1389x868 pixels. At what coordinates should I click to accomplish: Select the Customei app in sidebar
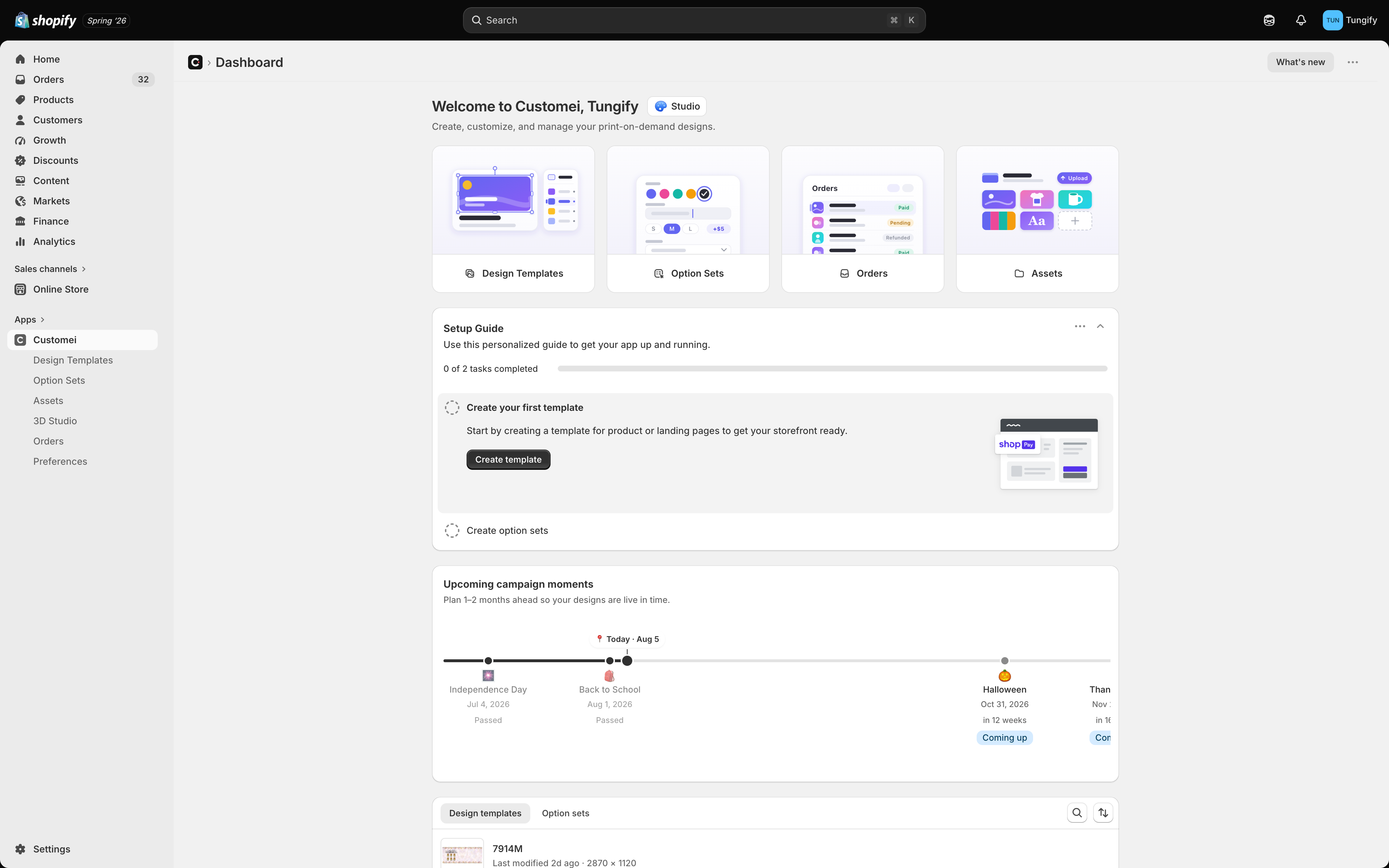[x=83, y=340]
